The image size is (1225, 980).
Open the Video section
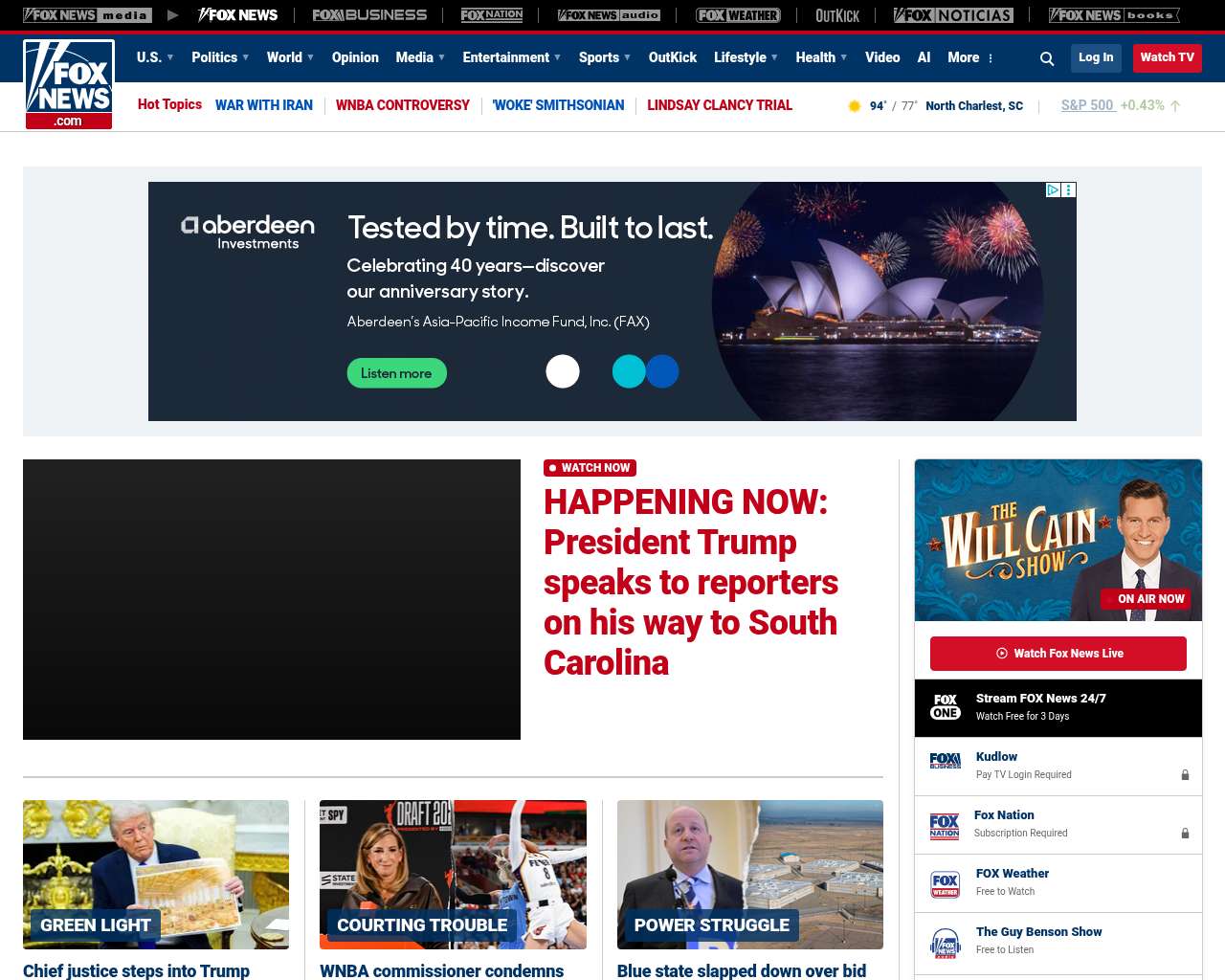click(x=882, y=57)
